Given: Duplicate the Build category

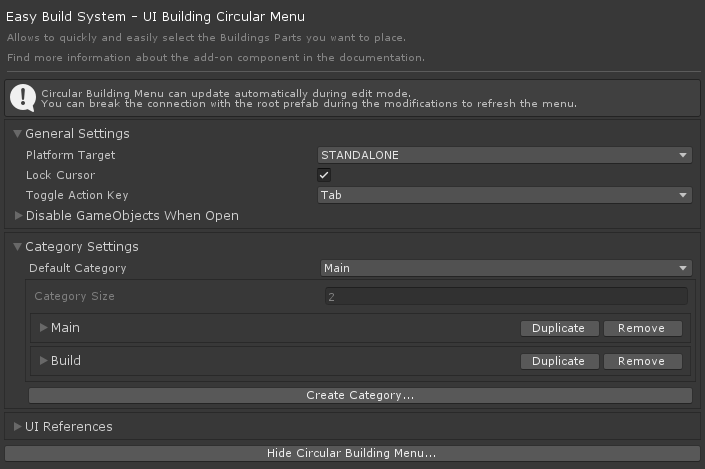Looking at the screenshot, I should (x=558, y=361).
